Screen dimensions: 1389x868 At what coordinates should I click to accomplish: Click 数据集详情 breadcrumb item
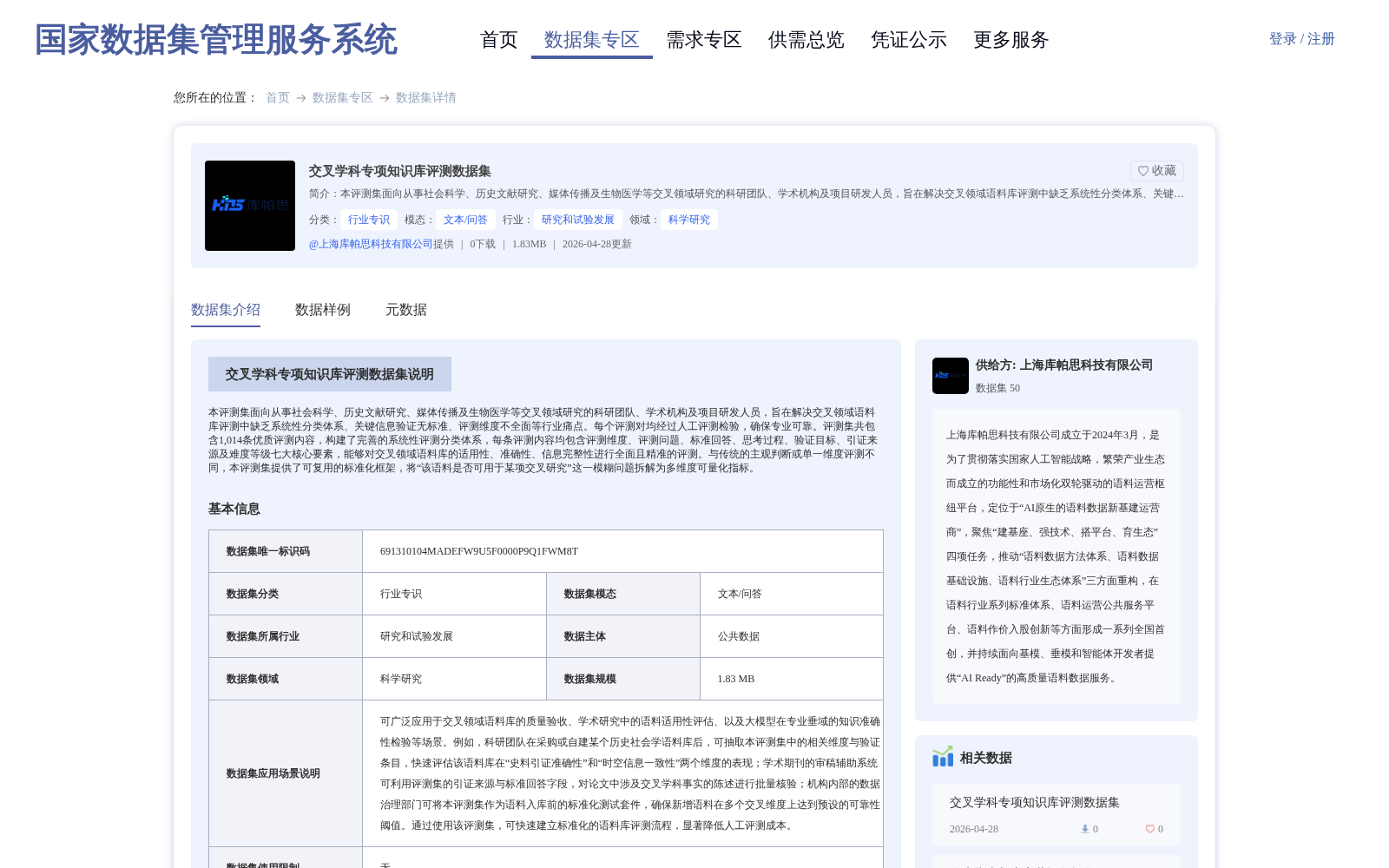426,98
